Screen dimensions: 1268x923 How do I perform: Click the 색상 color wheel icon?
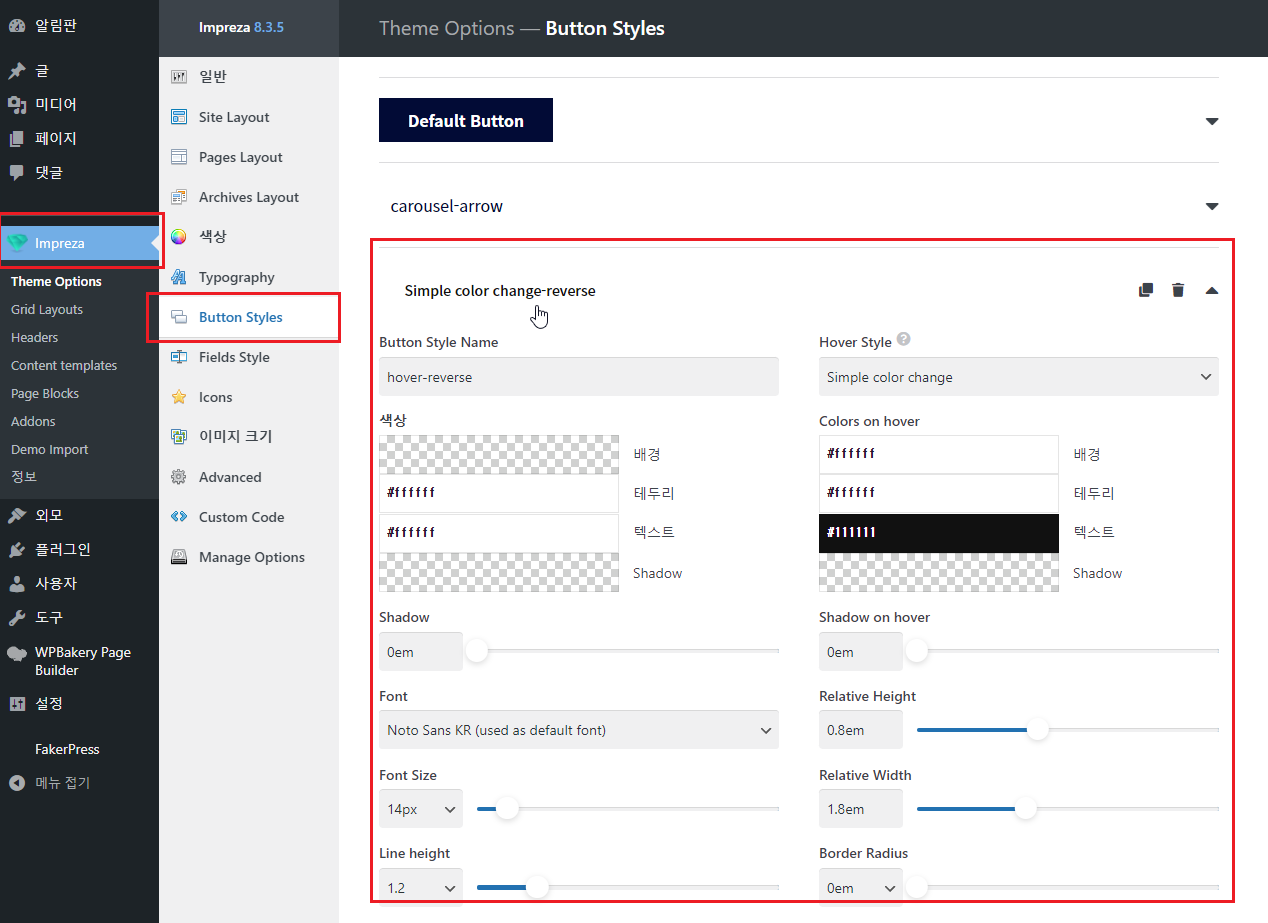179,237
